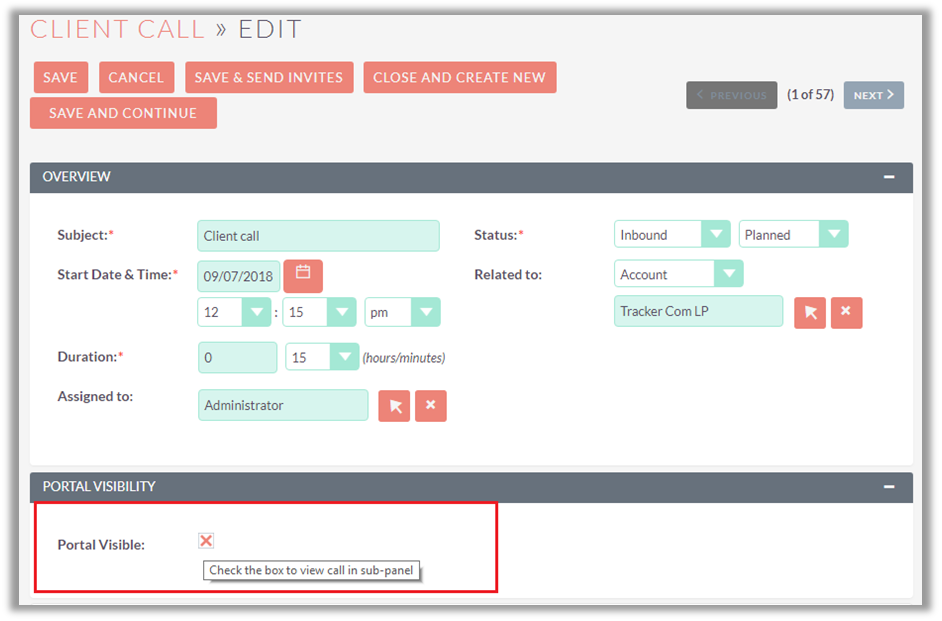Click the select arrow beside Administrator
Screen dimensions: 942x621
394,406
